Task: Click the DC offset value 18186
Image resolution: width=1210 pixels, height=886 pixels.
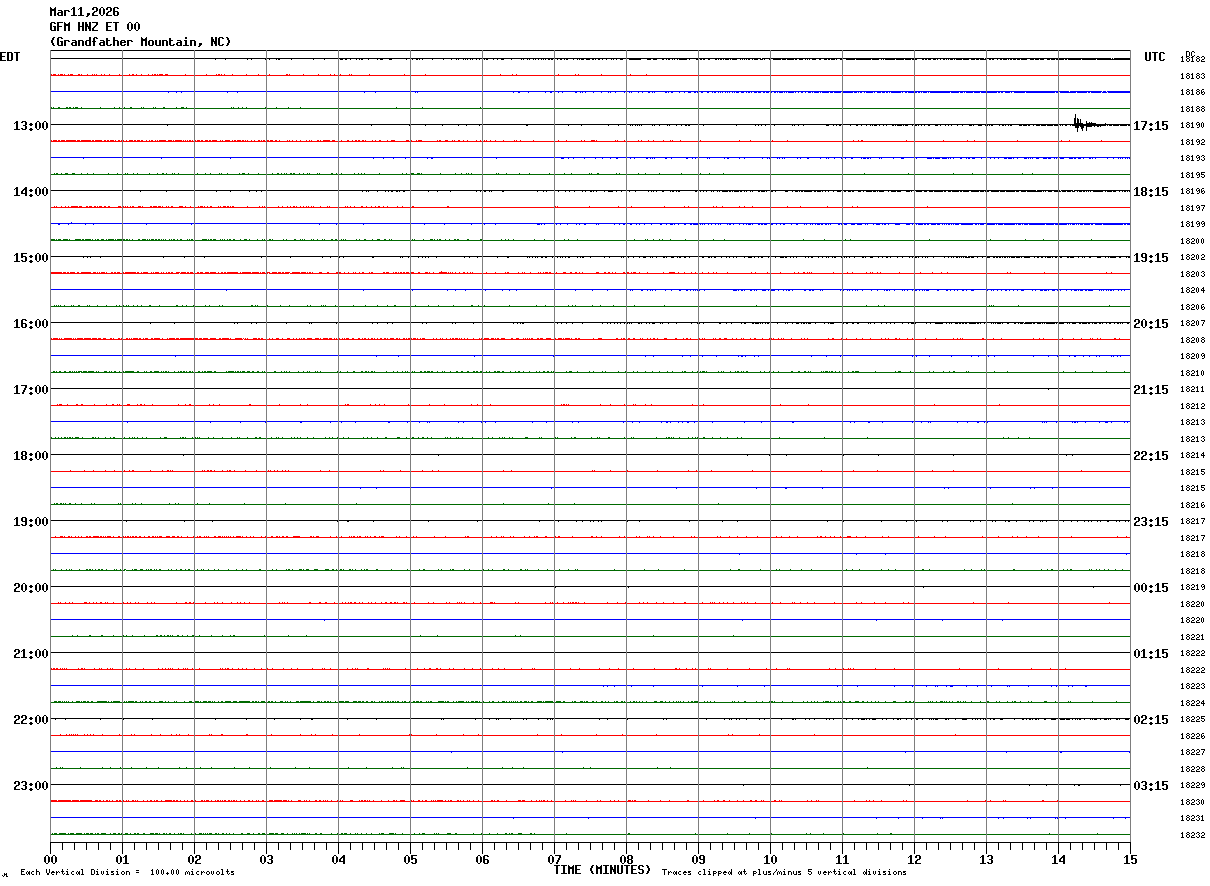Action: 1192,92
